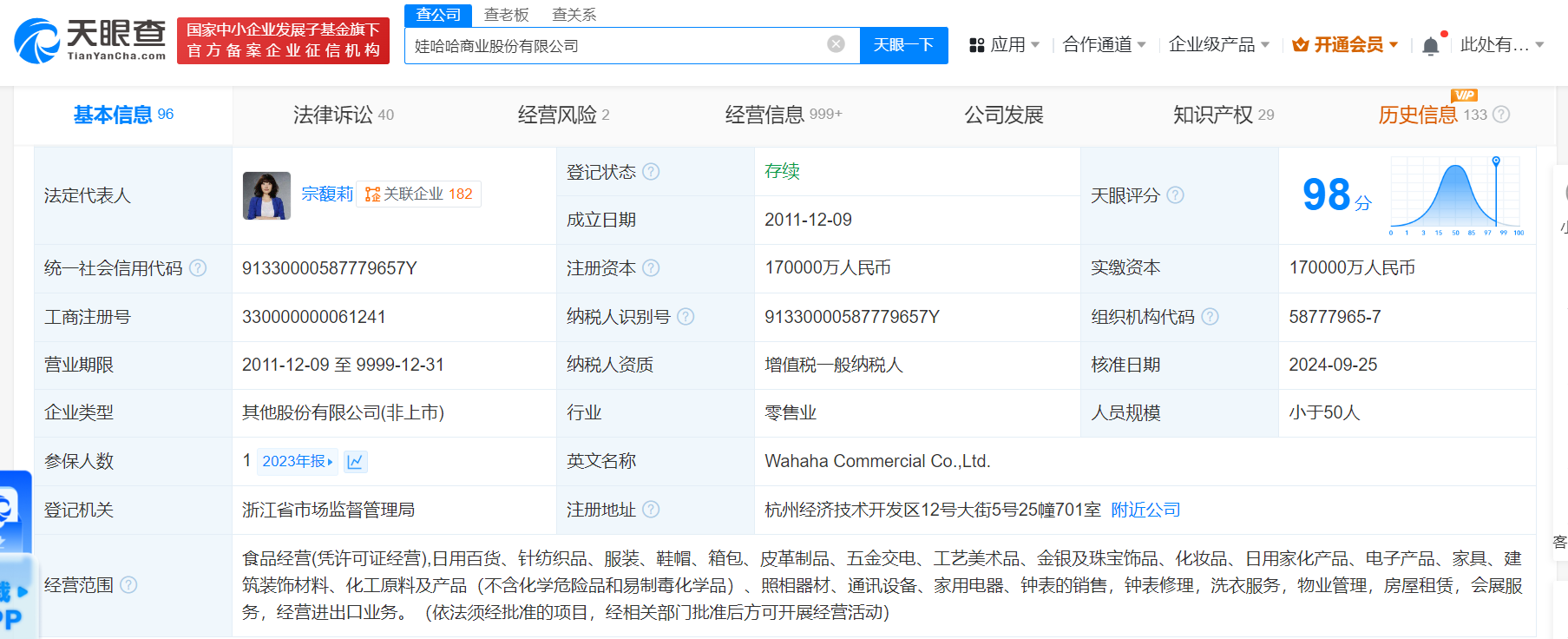Clear the search box with the X icon
The width and height of the screenshot is (1568, 639).
(x=836, y=44)
